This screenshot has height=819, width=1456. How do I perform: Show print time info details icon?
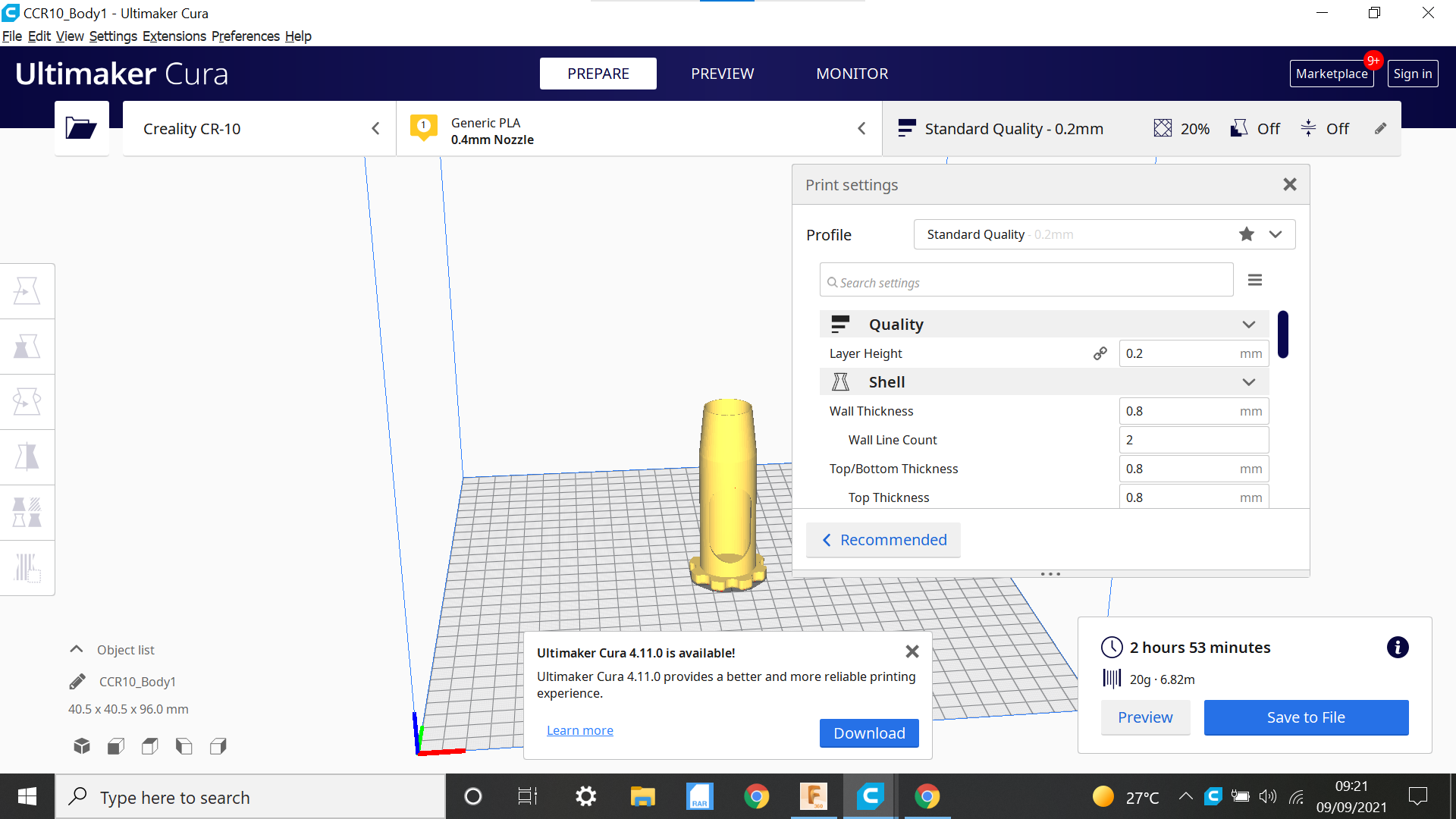[x=1398, y=647]
